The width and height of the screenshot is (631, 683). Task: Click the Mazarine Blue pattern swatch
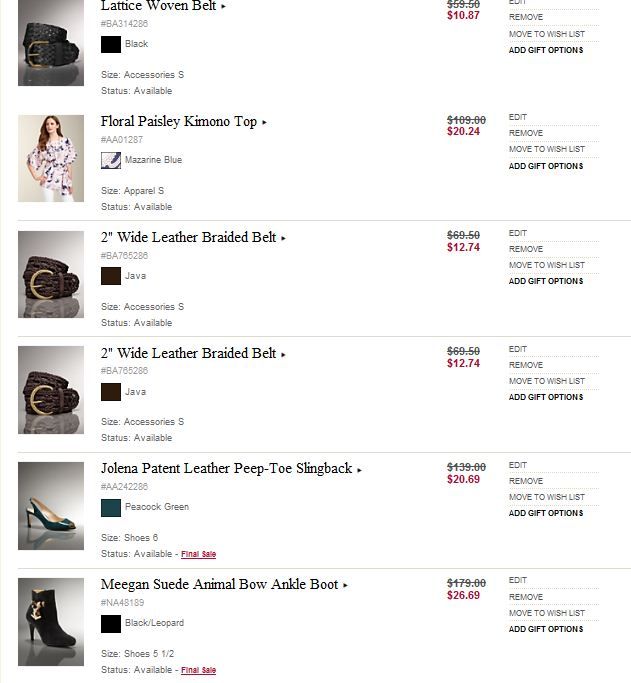111,160
